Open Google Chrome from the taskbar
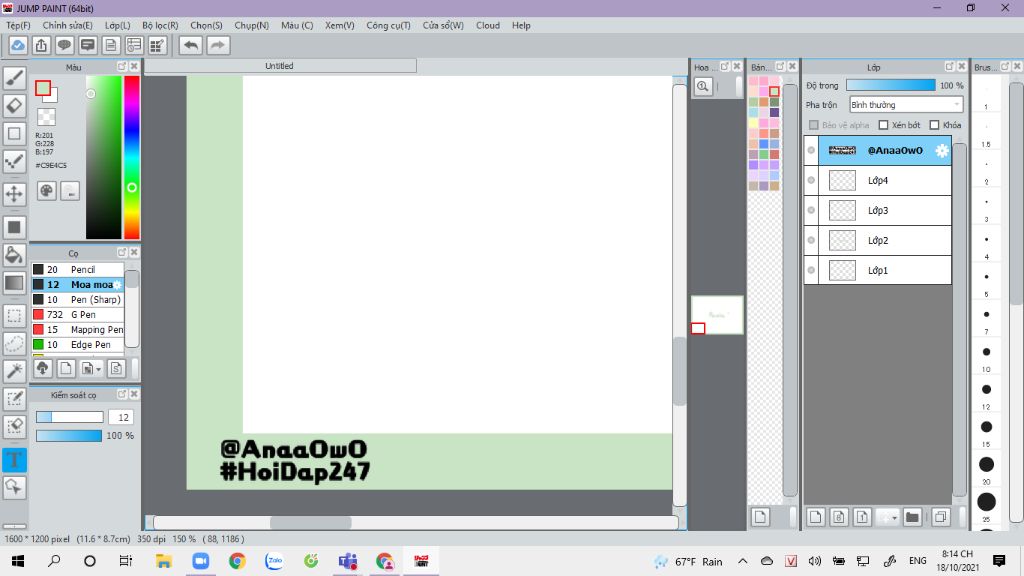Image resolution: width=1024 pixels, height=576 pixels. pos(237,561)
